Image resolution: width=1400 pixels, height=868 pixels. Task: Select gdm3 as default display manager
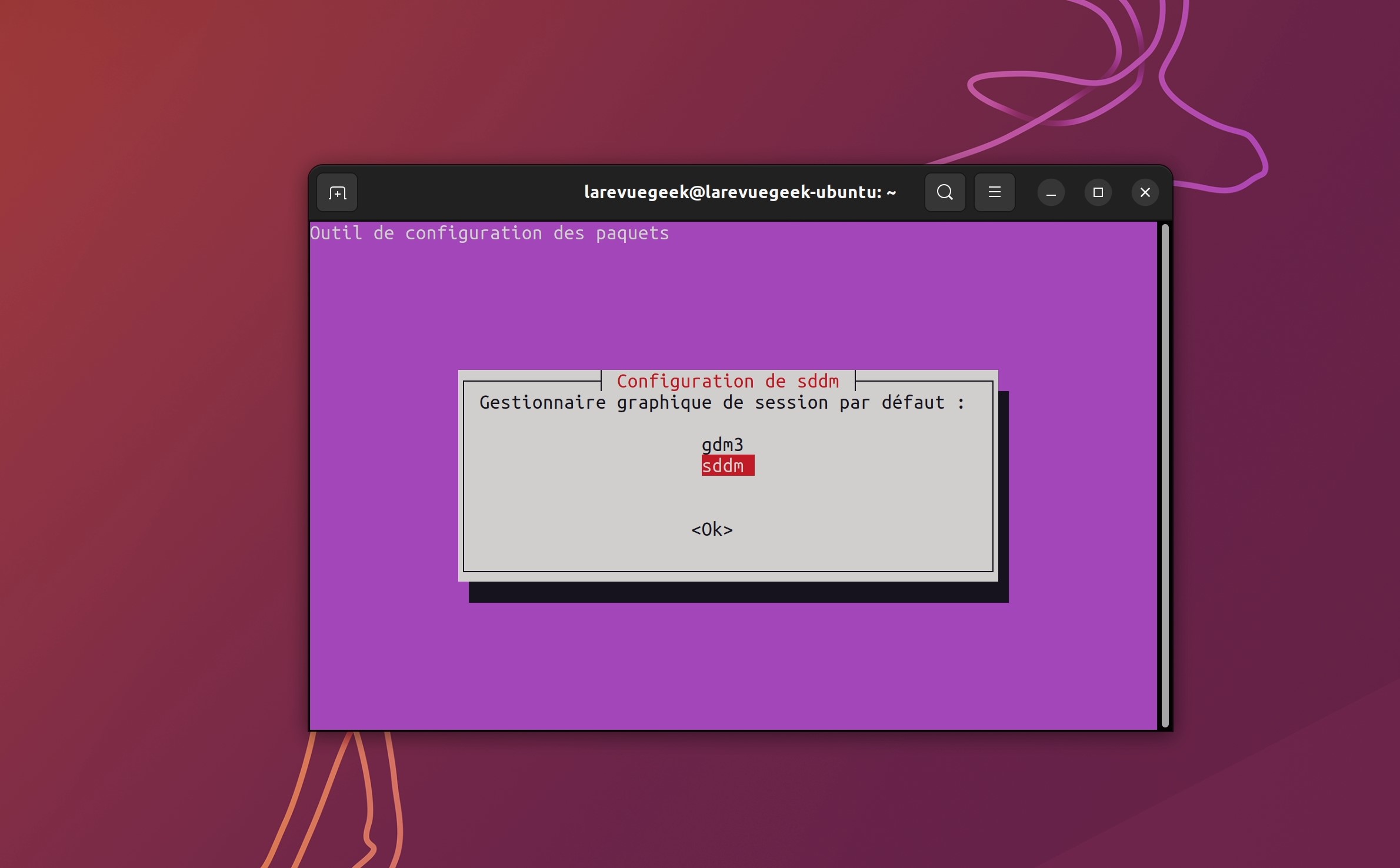[722, 445]
